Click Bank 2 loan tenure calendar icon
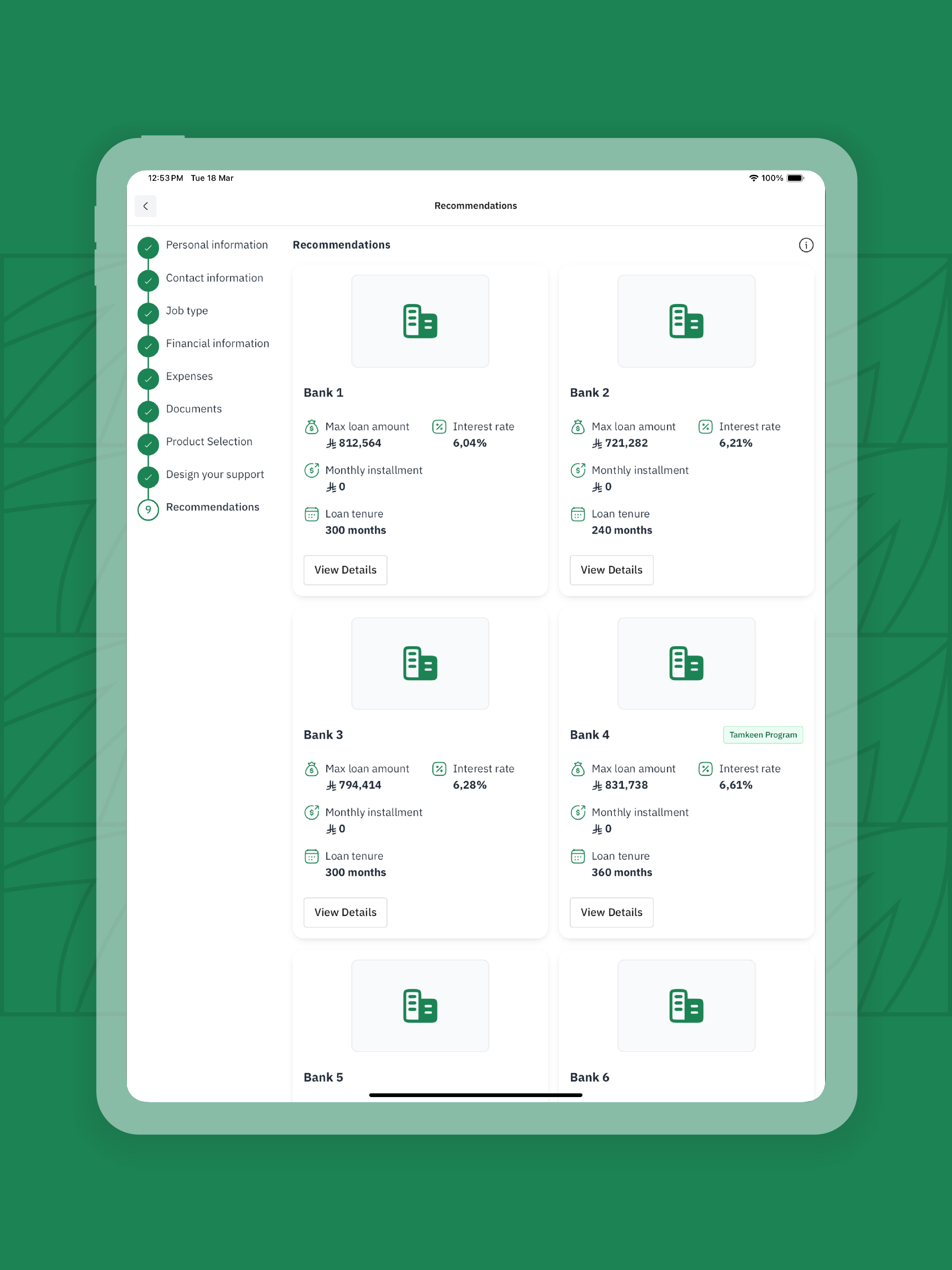Image resolution: width=952 pixels, height=1270 pixels. point(578,514)
